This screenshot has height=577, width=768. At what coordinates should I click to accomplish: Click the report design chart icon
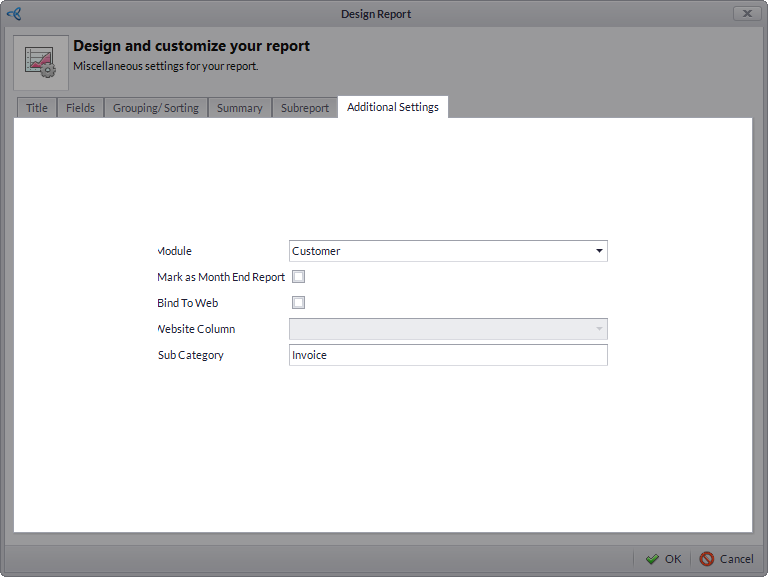[41, 62]
